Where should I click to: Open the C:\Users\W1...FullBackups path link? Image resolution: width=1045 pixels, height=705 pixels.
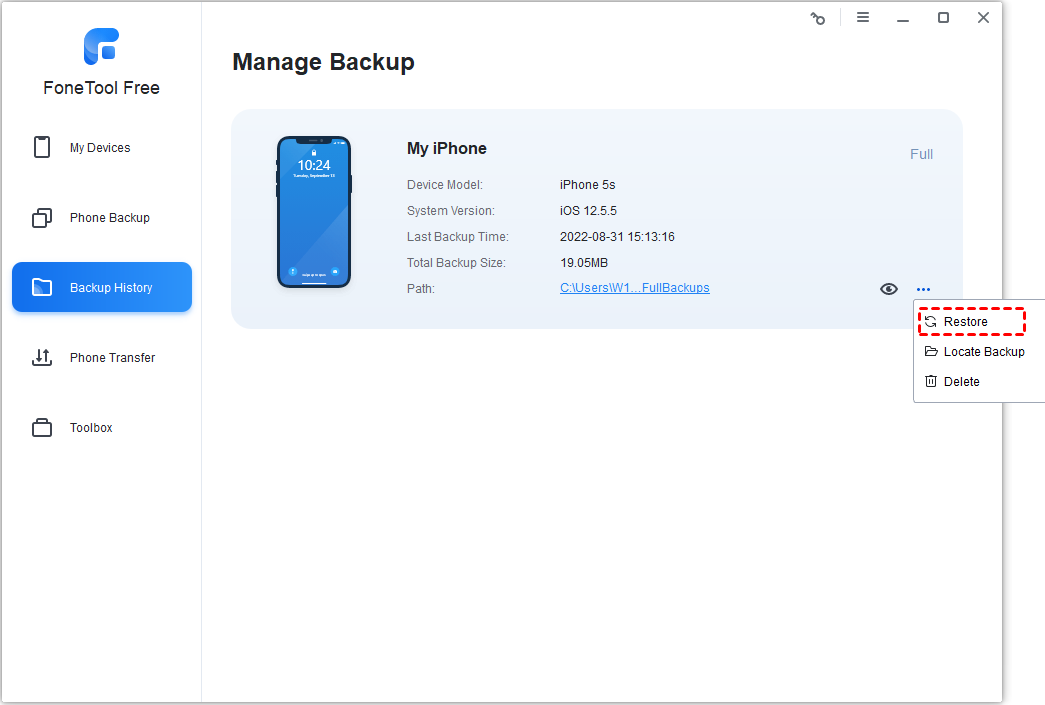pos(634,288)
